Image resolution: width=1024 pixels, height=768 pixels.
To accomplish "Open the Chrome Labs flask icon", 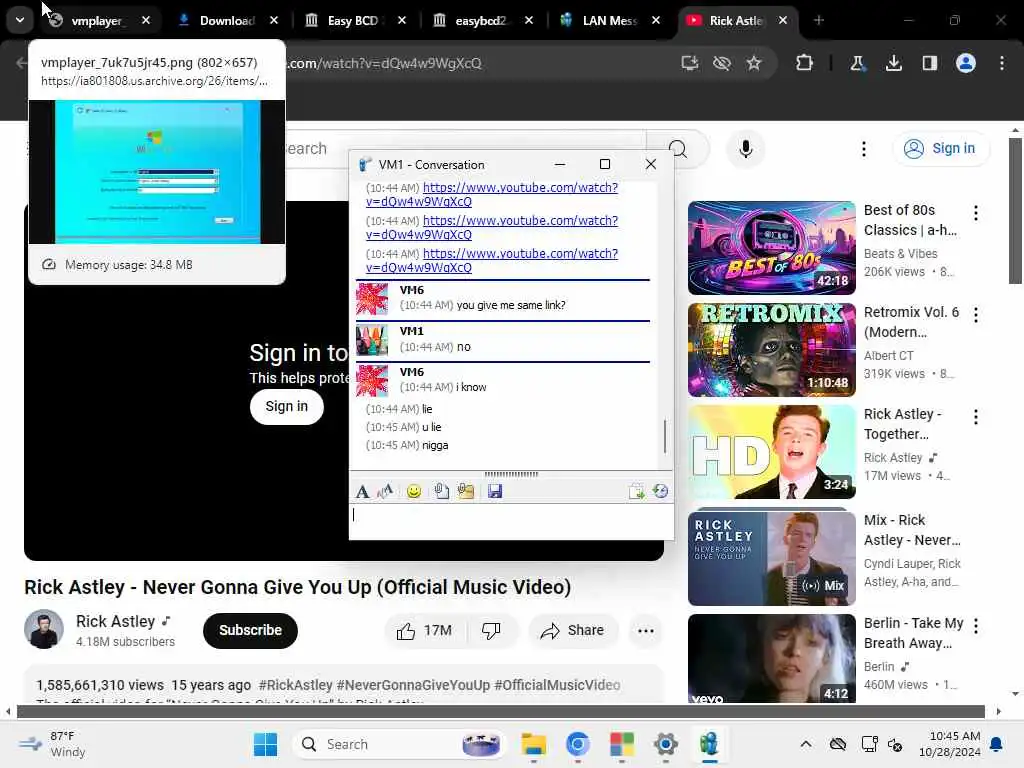I will click(857, 63).
